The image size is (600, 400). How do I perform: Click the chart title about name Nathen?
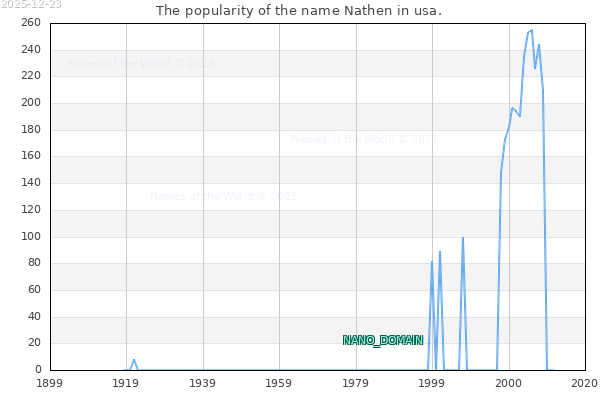coord(299,11)
